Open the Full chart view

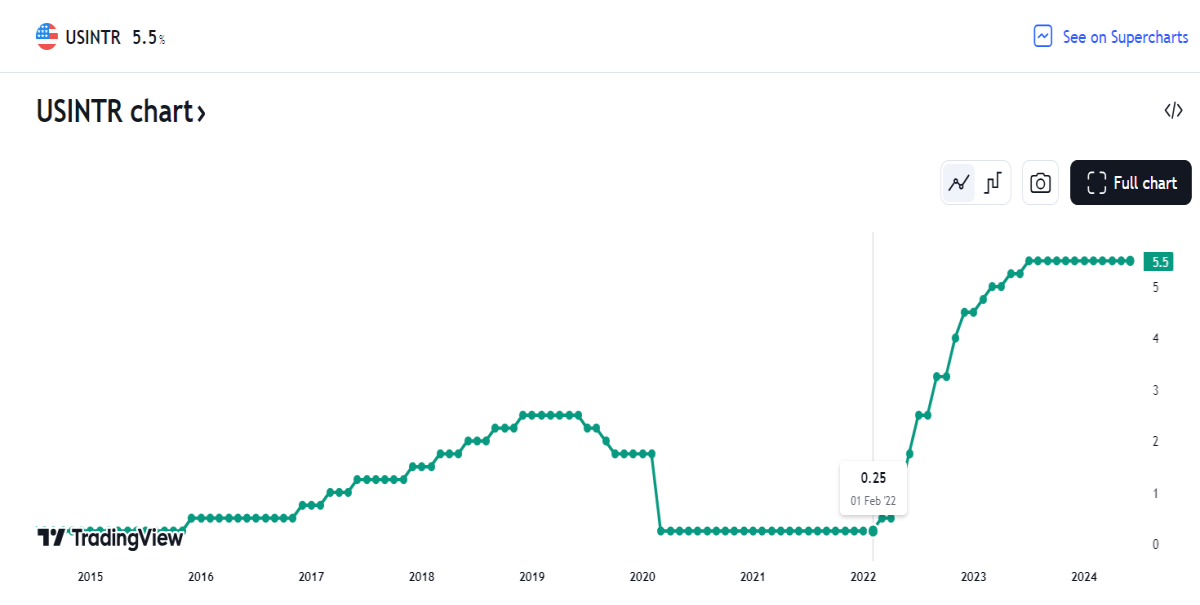(1131, 183)
